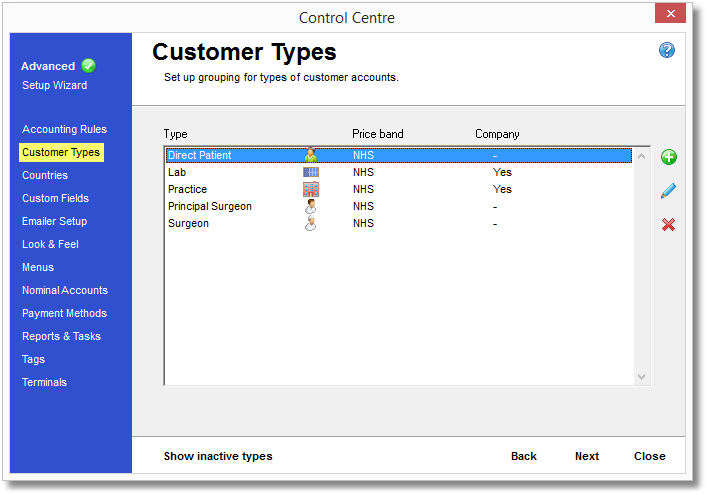This screenshot has width=707, height=495.
Task: Click the Principal Surgeon row icon
Action: tap(310, 206)
